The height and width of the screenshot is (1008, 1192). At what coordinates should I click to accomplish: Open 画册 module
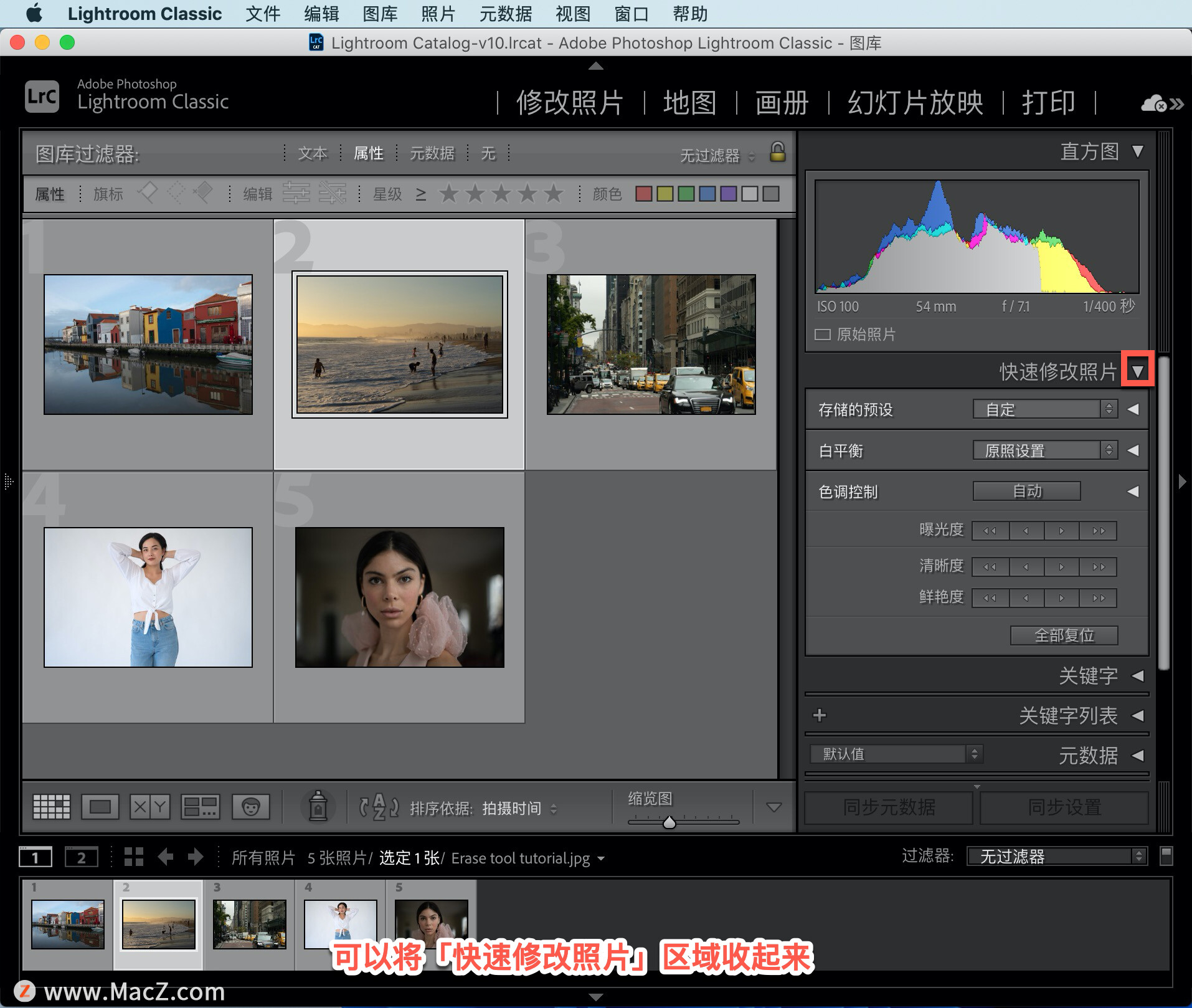782,103
